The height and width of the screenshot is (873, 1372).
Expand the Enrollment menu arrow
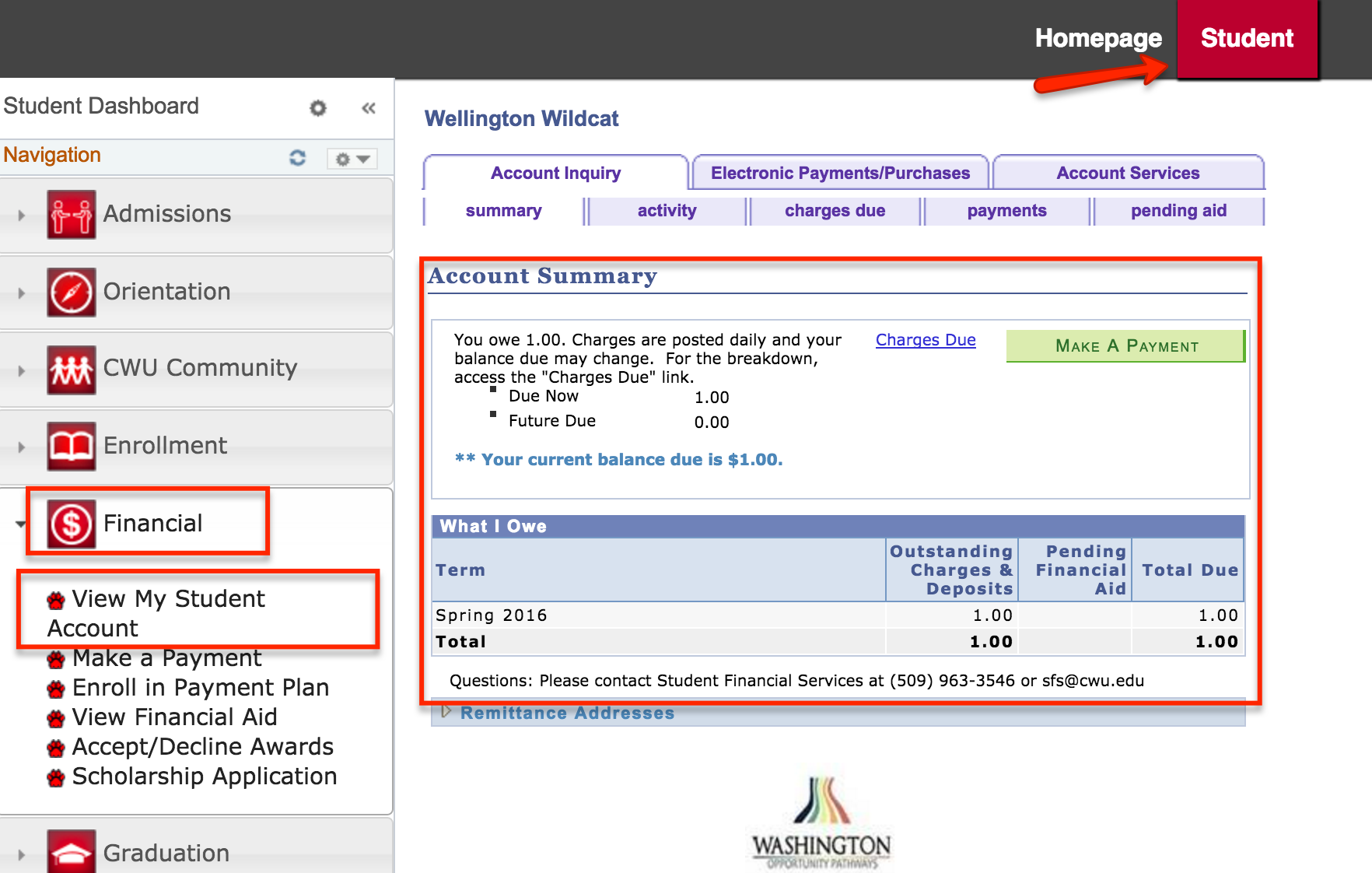22,447
